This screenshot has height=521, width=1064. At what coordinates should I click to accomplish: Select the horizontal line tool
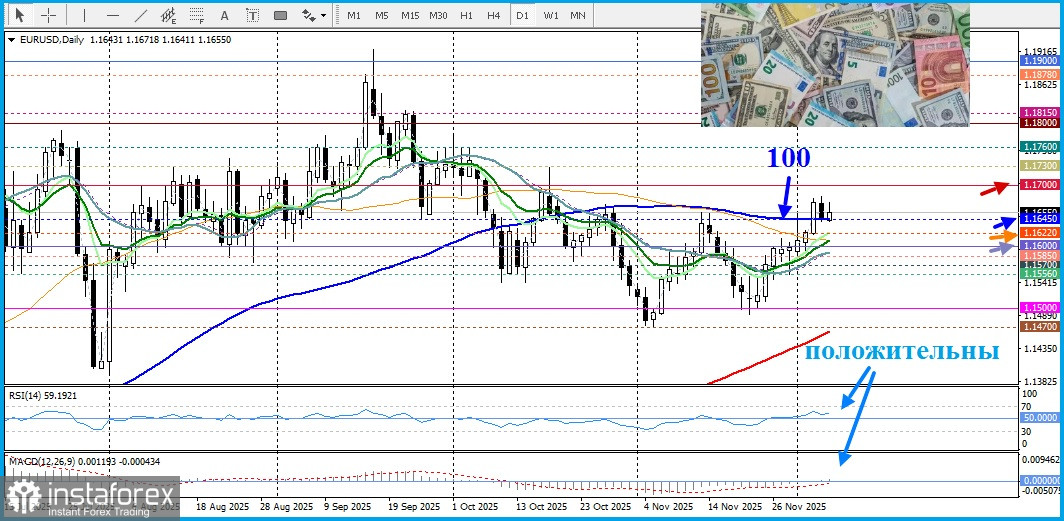click(x=112, y=15)
